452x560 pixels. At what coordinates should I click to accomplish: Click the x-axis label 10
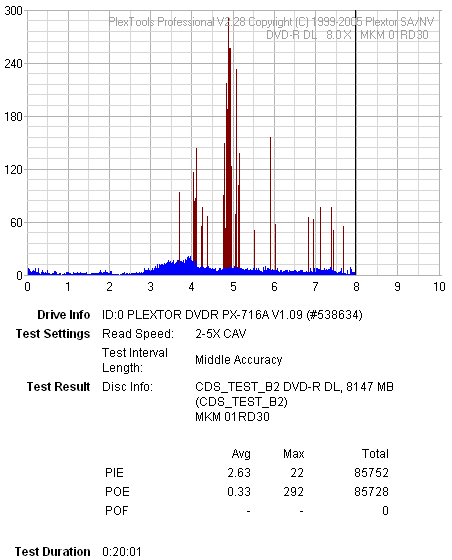pyautogui.click(x=439, y=286)
